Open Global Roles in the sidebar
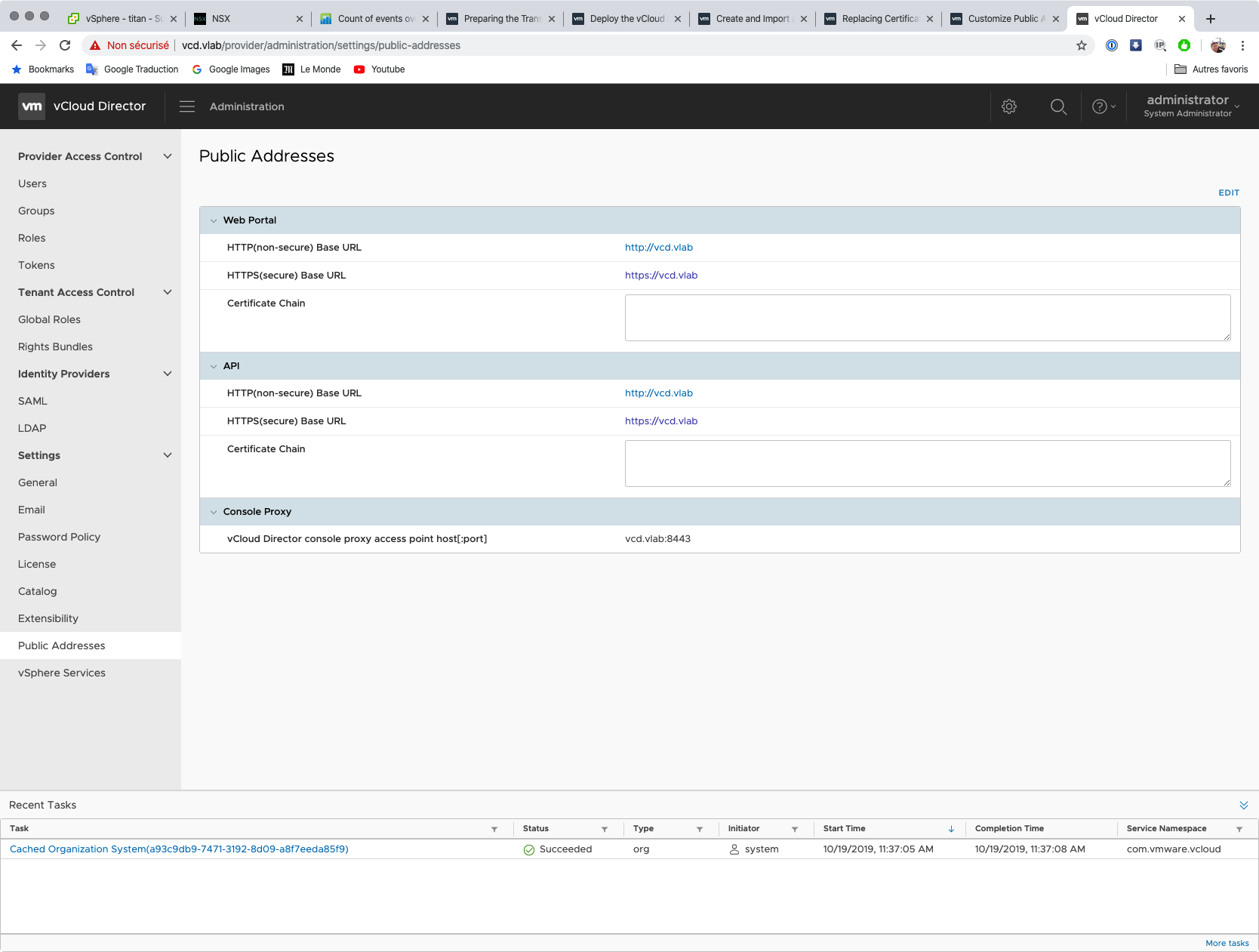The height and width of the screenshot is (952, 1259). pyautogui.click(x=49, y=319)
